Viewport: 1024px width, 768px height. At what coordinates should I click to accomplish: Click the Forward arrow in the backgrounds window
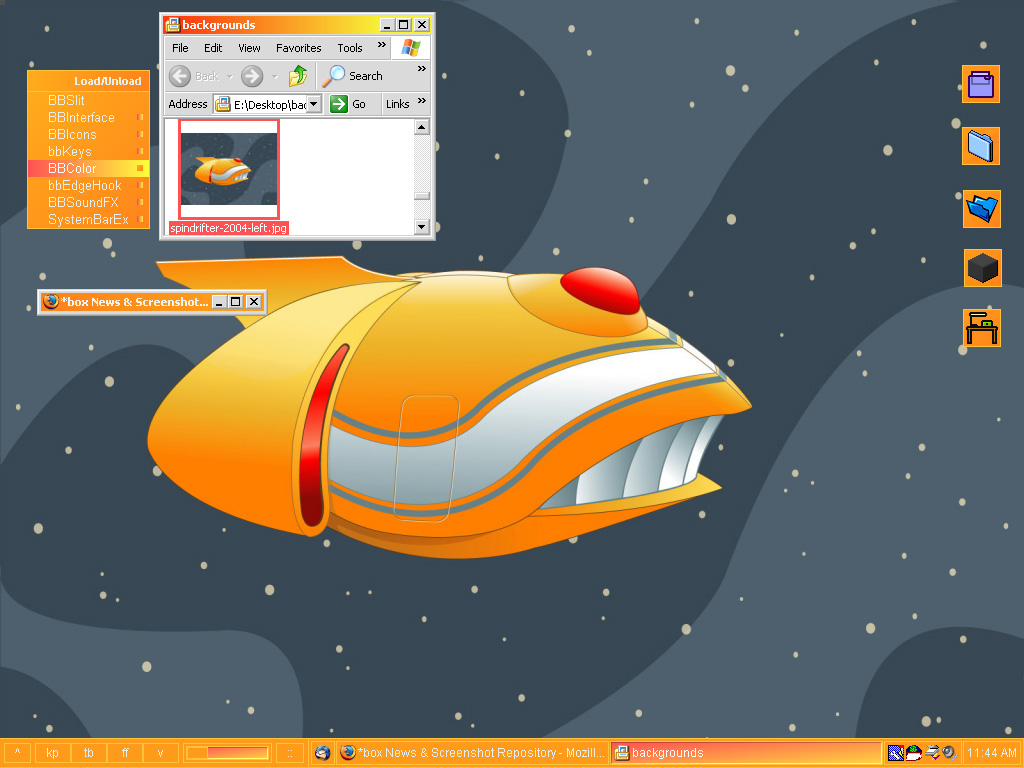251,76
